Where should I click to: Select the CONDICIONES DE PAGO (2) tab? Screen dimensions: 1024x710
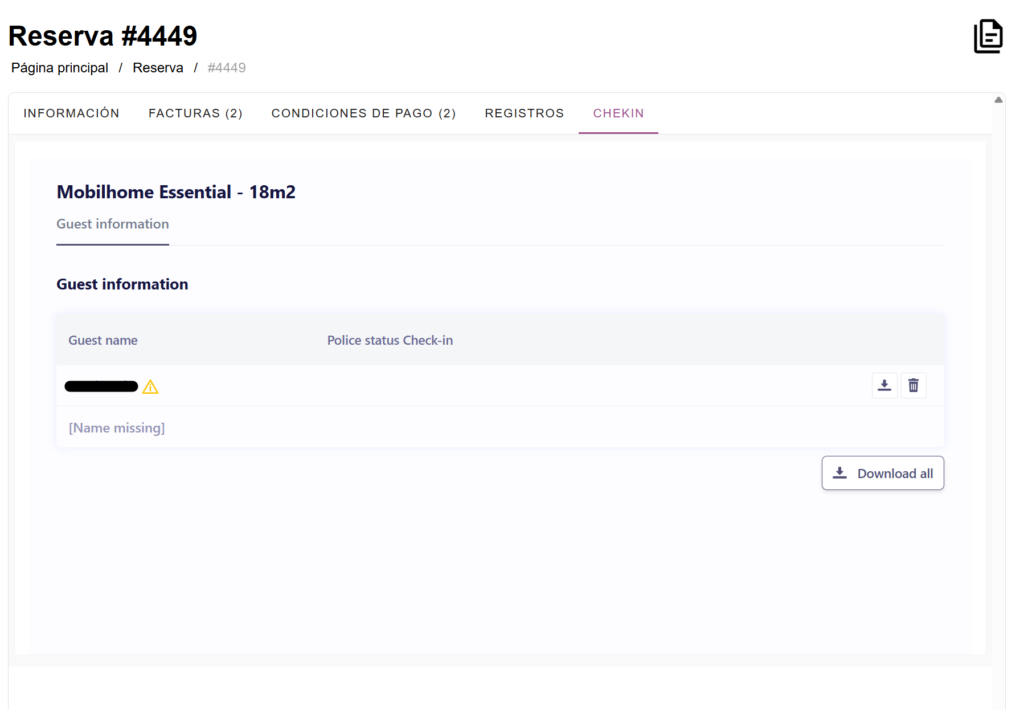pyautogui.click(x=363, y=113)
